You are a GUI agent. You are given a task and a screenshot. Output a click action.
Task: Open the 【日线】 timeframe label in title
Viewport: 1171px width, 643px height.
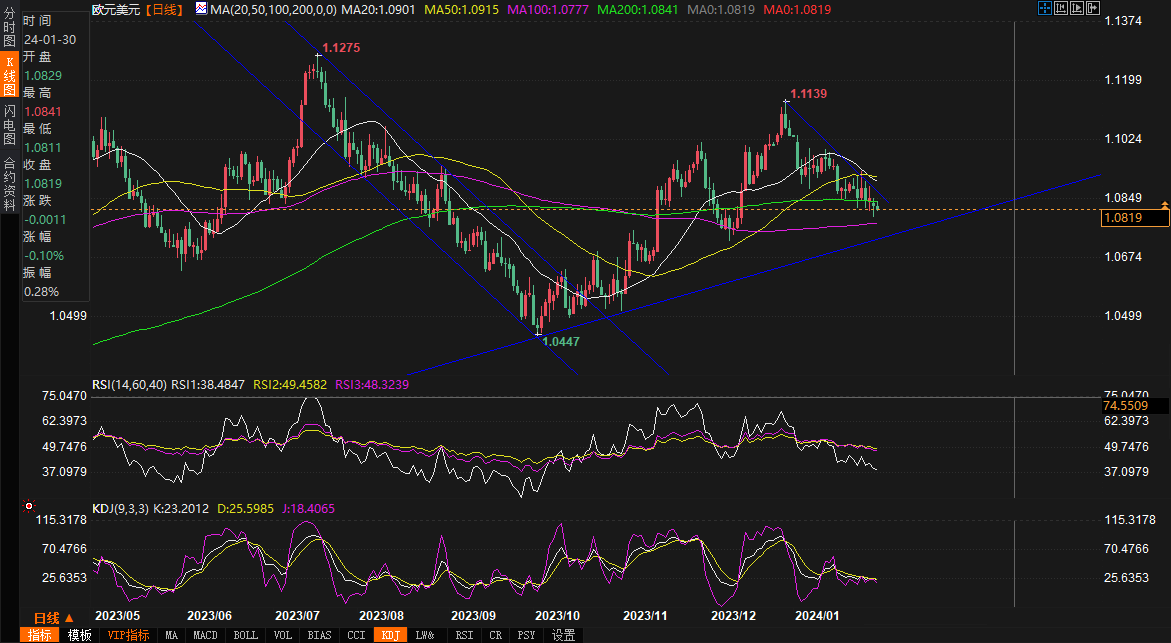[164, 9]
